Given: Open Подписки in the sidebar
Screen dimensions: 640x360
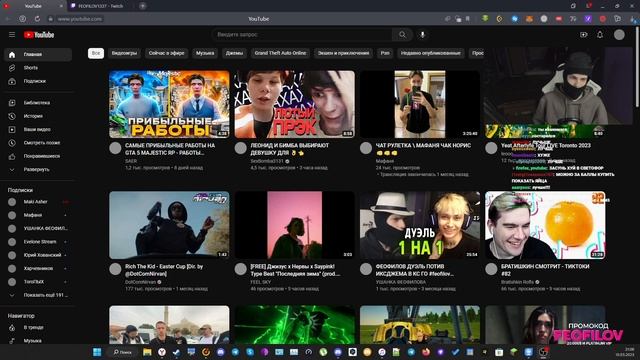Looking at the screenshot, I should pos(38,81).
